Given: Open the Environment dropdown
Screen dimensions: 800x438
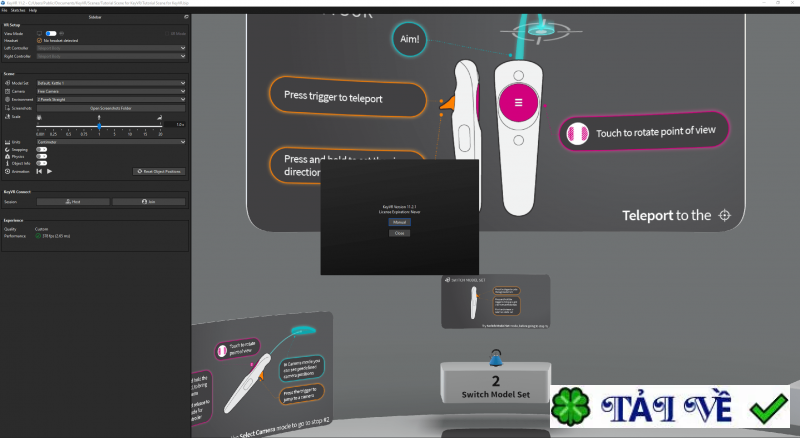Looking at the screenshot, I should [111, 100].
